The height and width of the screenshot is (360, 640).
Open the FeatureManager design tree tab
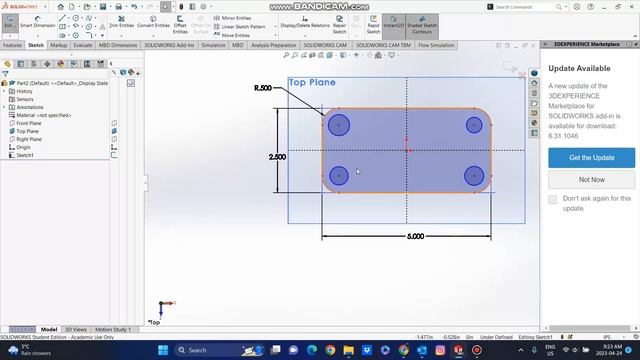coord(7,64)
